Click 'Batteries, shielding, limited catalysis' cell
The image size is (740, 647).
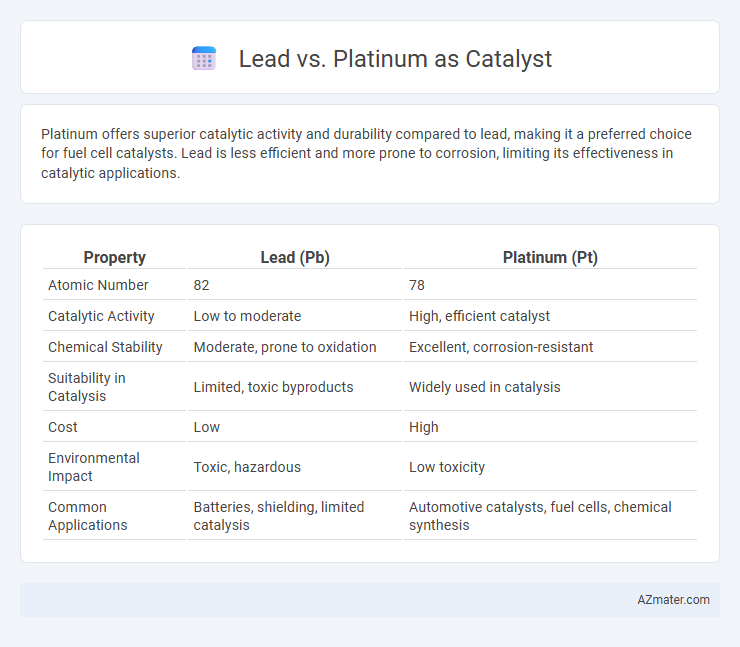tap(279, 516)
